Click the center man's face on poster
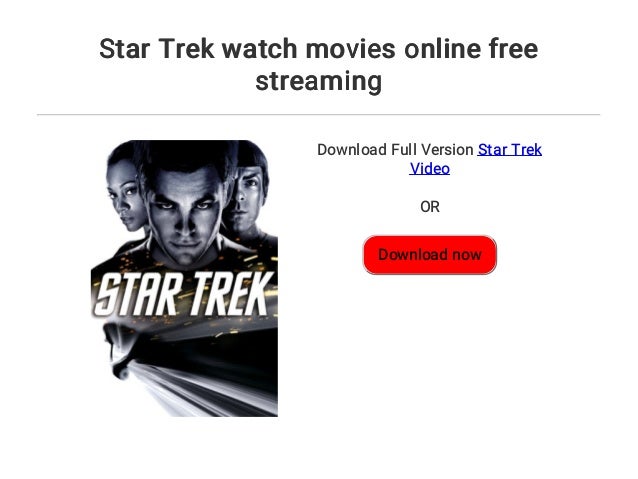Screen dimensions: 638x479 [x=185, y=216]
